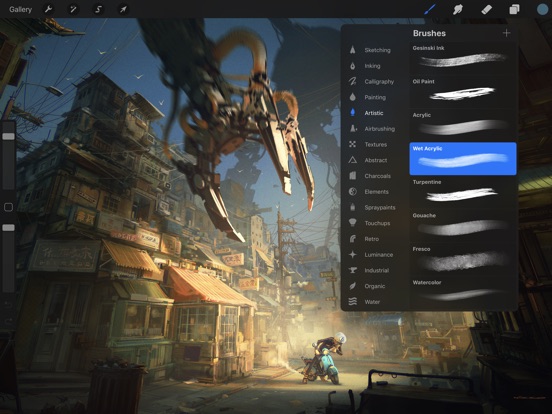The width and height of the screenshot is (552, 414).
Task: Choose the Acrylic brush
Action: point(463,125)
